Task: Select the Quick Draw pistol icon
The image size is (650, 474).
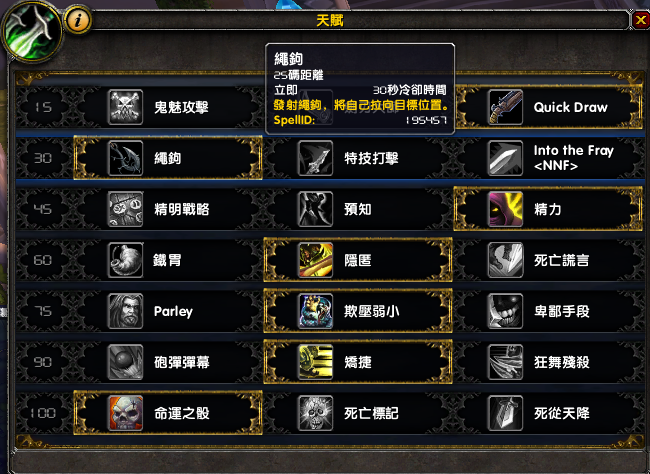Action: pos(505,107)
